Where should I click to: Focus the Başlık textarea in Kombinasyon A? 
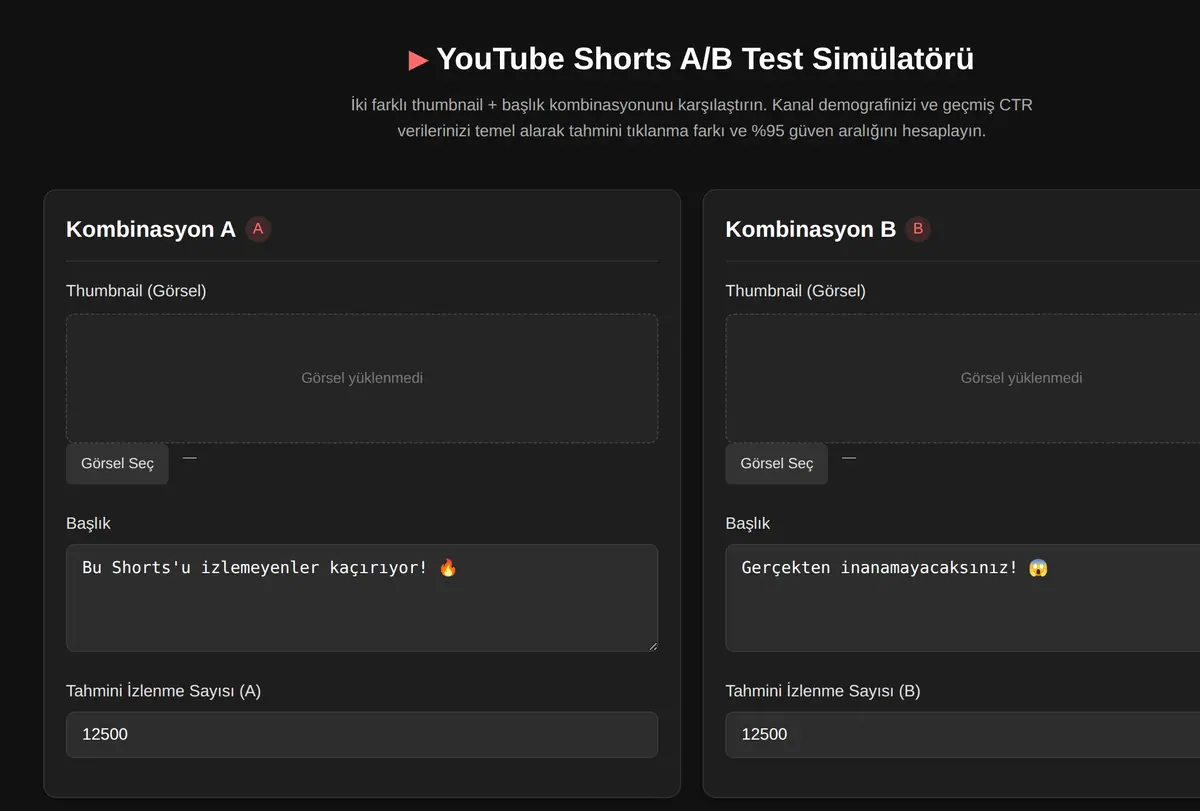362,598
